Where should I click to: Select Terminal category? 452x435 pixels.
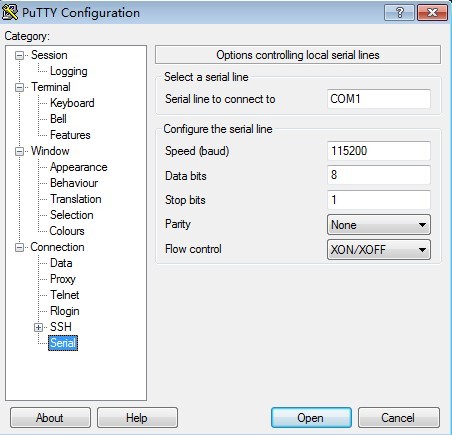pos(51,87)
